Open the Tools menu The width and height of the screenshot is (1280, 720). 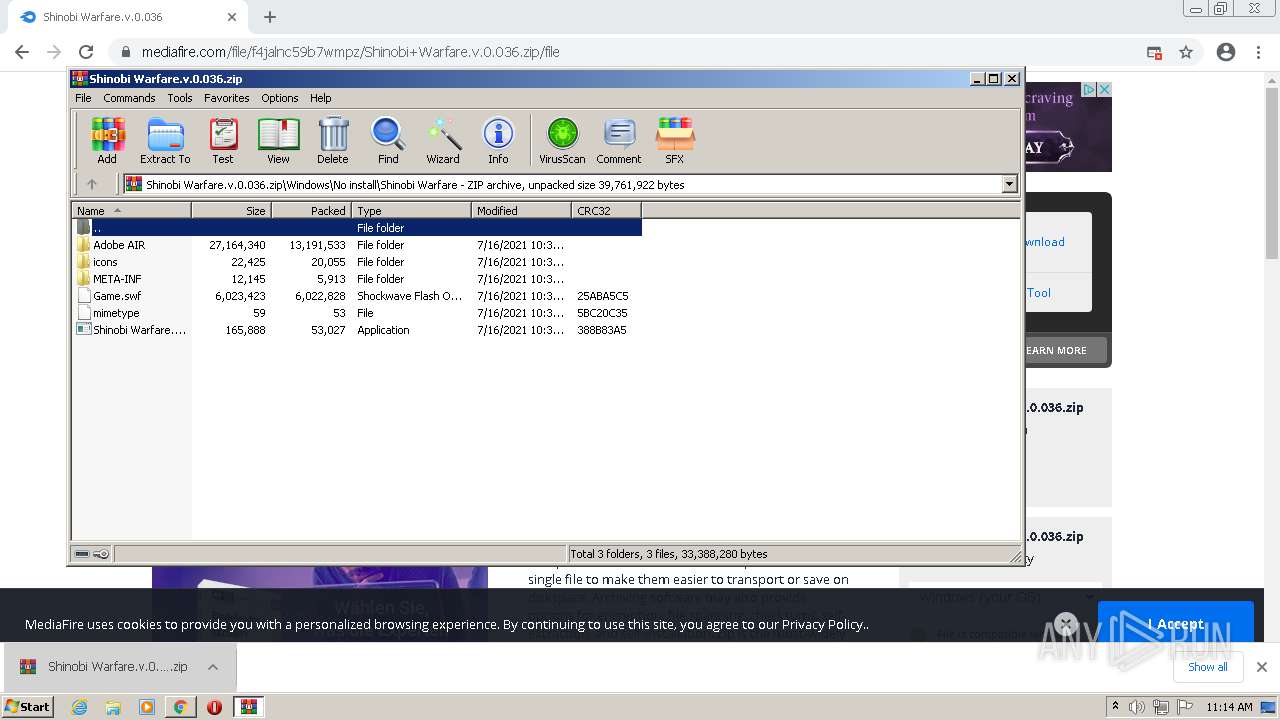180,98
